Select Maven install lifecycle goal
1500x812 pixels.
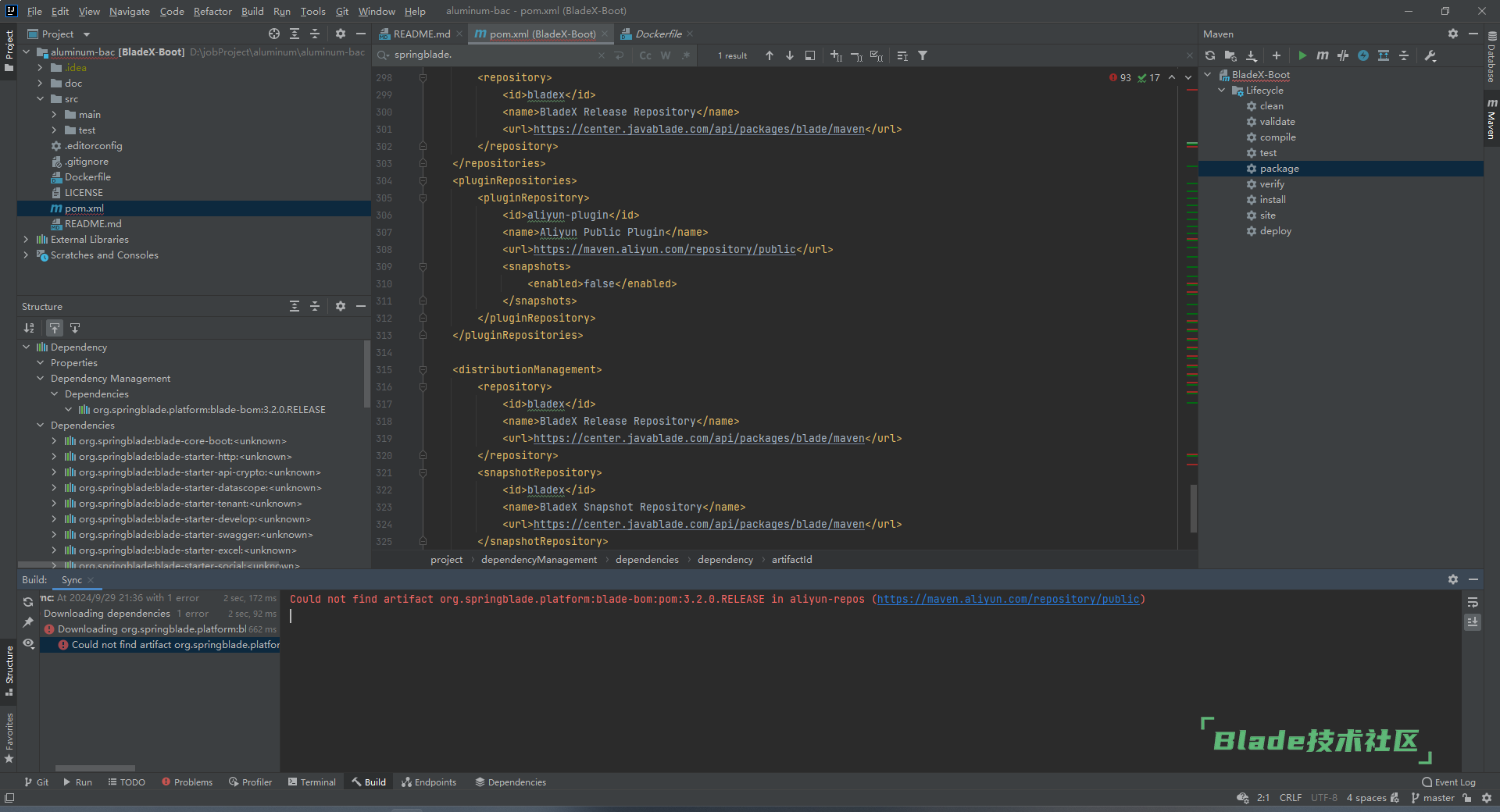[1272, 200]
